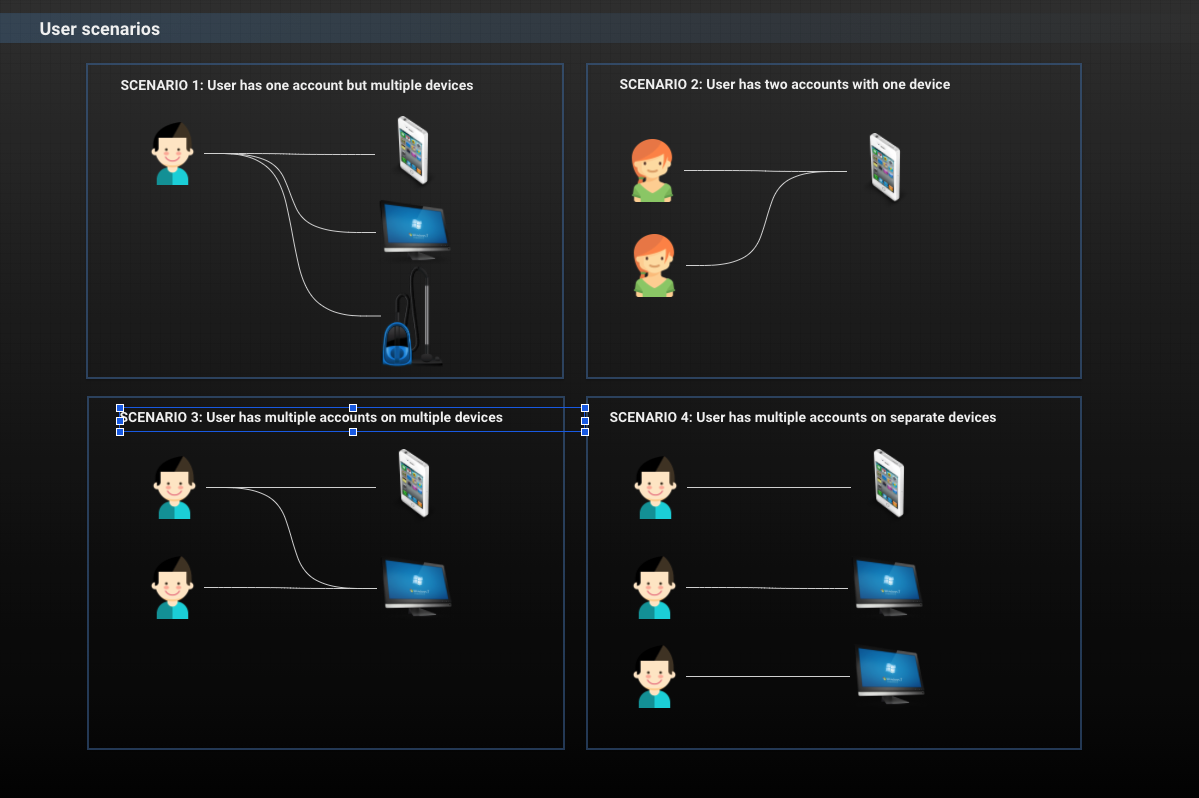Click the top-middle resize handle of the selected Scenario 3 title
Screen dimensions: 1199x798
[353, 408]
